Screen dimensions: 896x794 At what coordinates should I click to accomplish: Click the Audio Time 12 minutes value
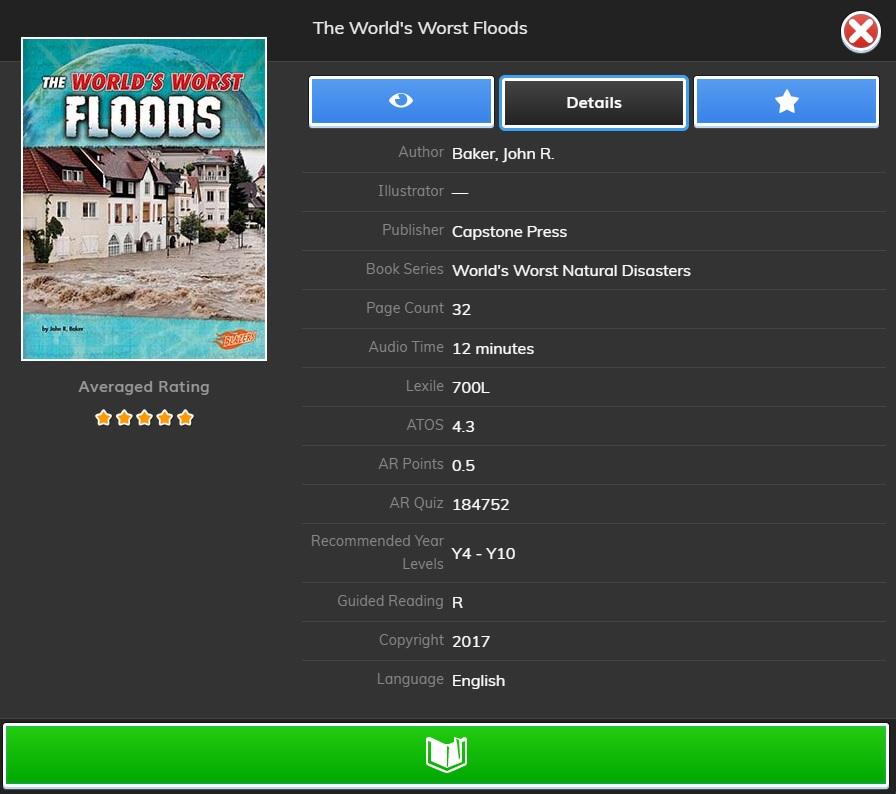click(493, 349)
